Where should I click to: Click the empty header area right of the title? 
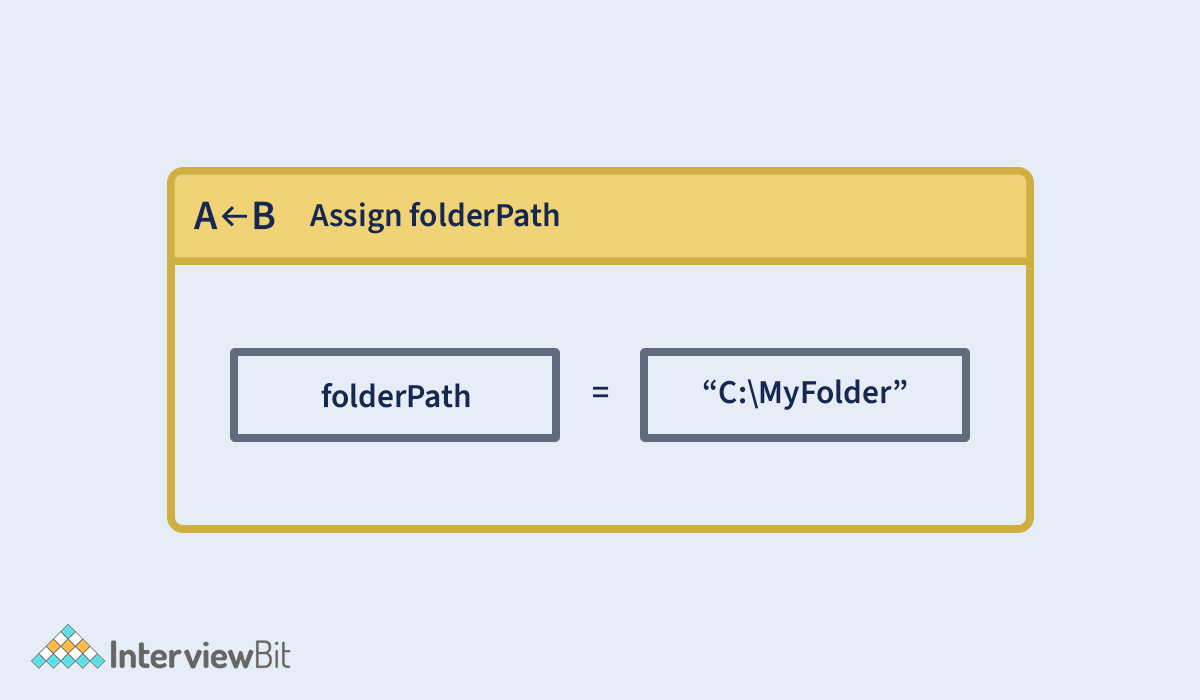click(x=793, y=216)
